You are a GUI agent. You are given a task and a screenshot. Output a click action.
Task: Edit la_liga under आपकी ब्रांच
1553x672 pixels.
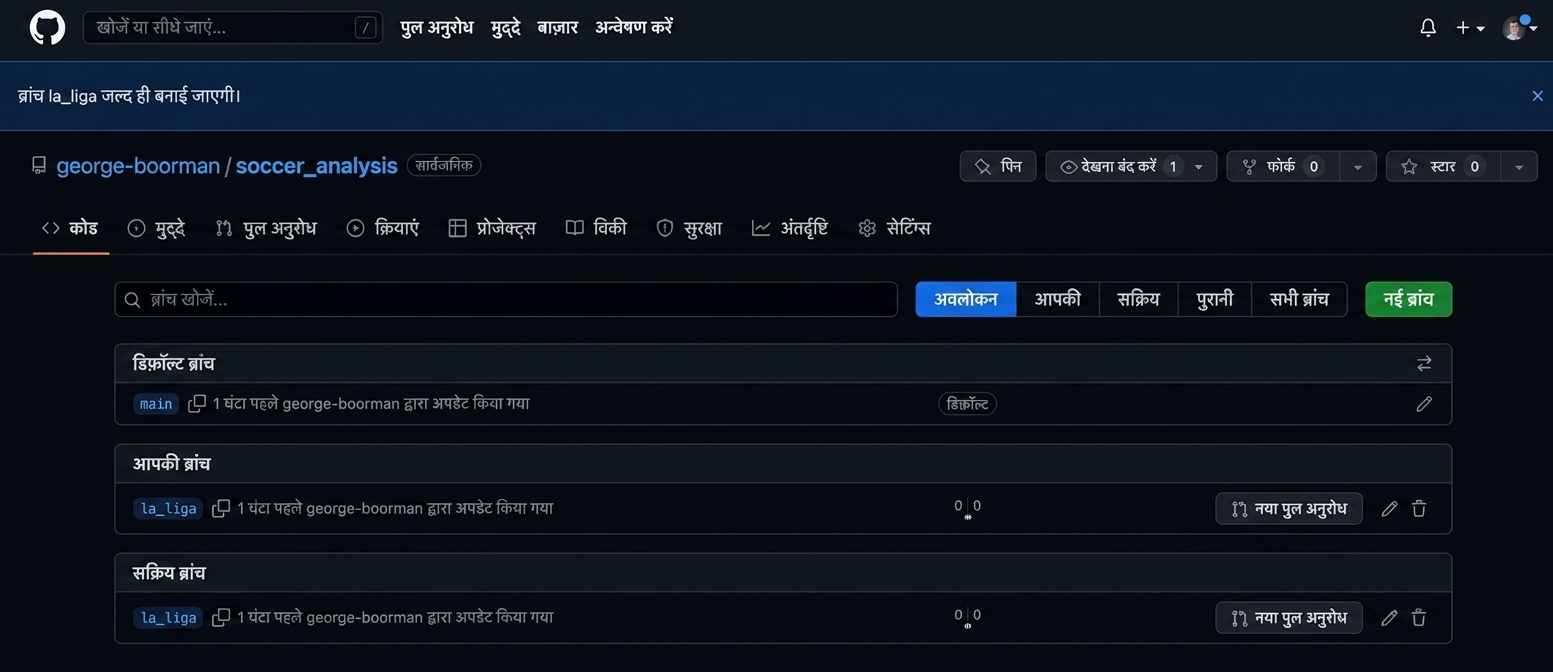tap(1389, 509)
